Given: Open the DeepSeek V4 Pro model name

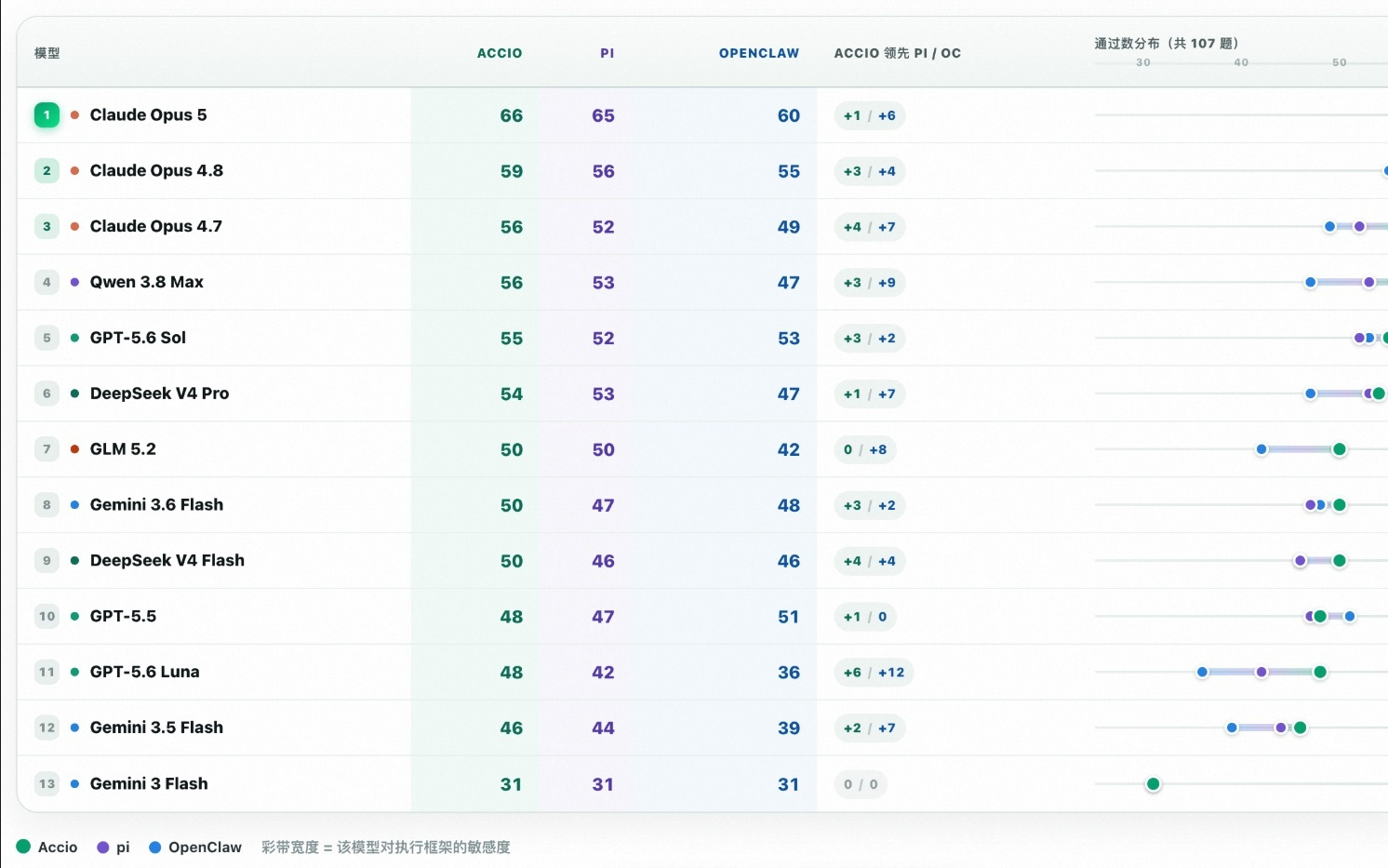Looking at the screenshot, I should 159,394.
